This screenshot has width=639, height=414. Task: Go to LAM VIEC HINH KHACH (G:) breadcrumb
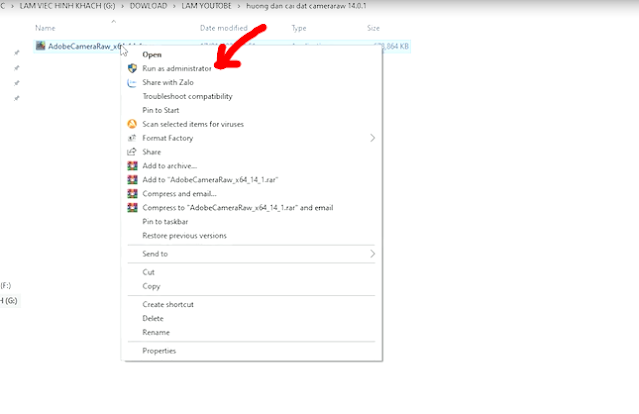(x=67, y=6)
